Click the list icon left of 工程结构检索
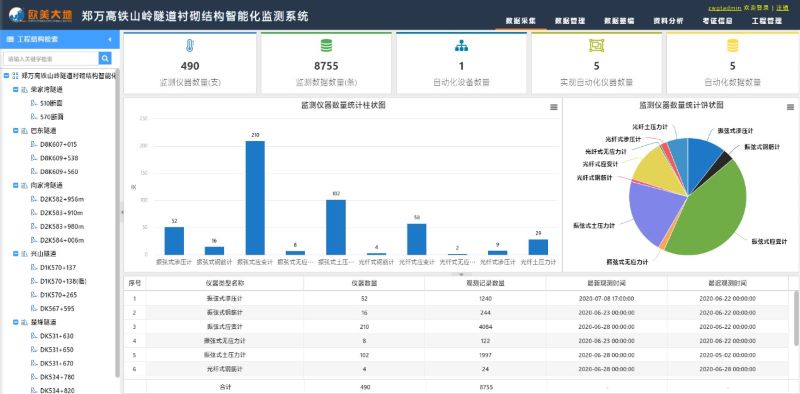 point(10,39)
